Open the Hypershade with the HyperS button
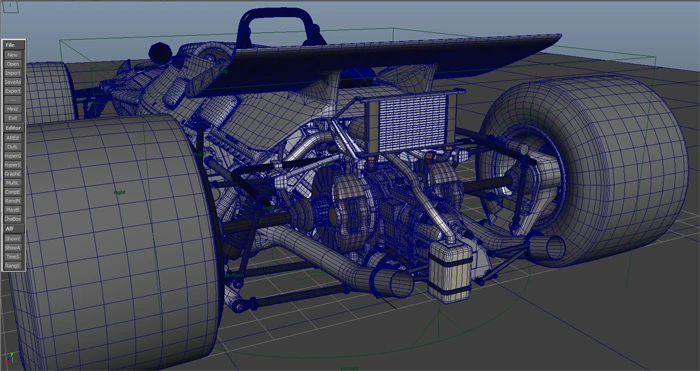This screenshot has height=371, width=700. (x=12, y=165)
